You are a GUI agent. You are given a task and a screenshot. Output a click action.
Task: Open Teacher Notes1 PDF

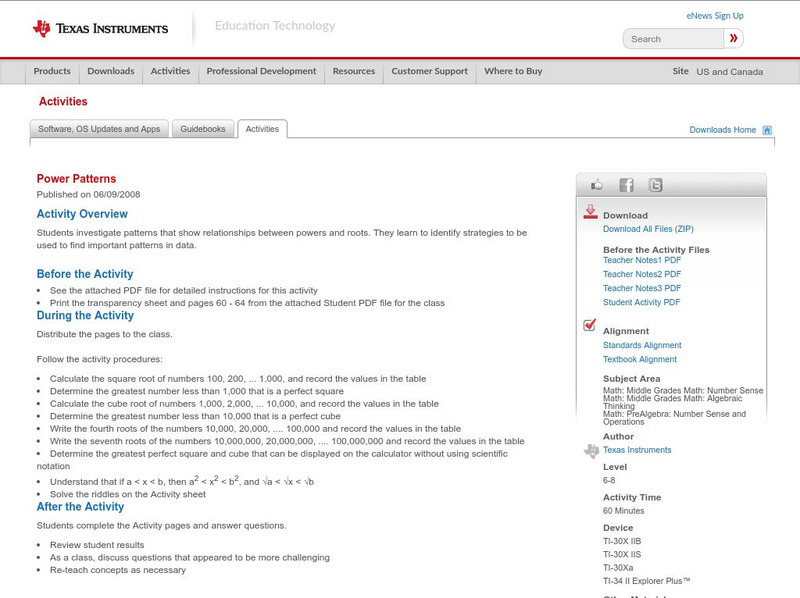pyautogui.click(x=642, y=260)
